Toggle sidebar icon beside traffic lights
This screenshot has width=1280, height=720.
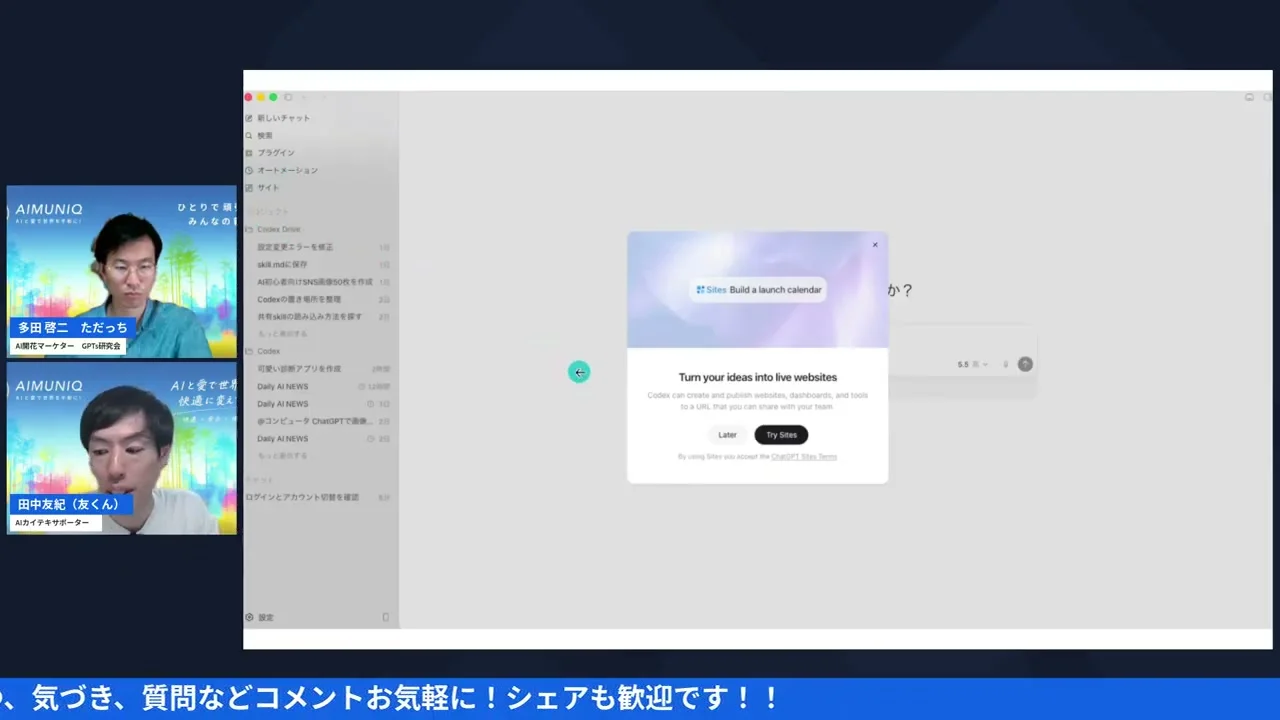tap(288, 97)
